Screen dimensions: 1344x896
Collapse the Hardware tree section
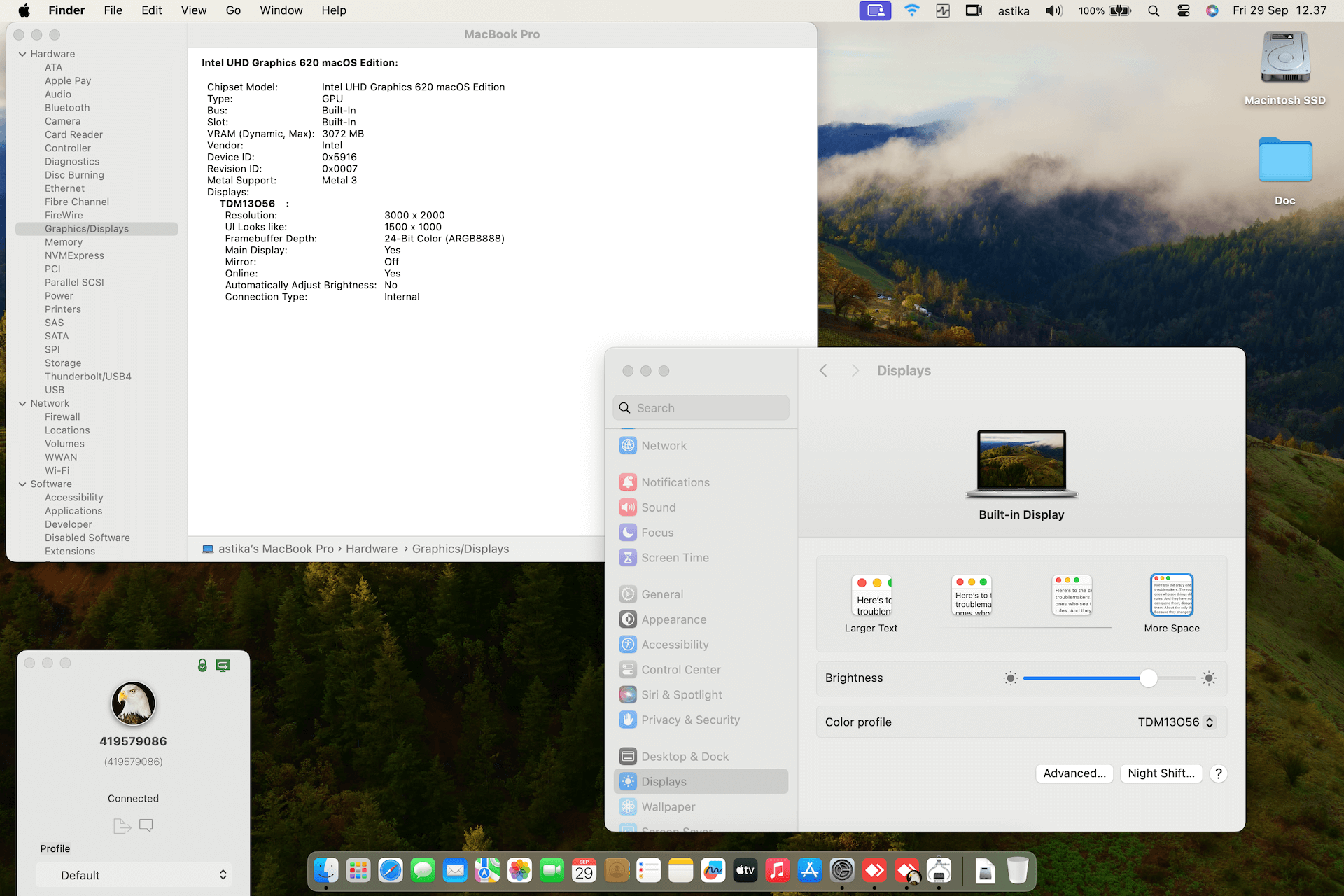[x=22, y=54]
